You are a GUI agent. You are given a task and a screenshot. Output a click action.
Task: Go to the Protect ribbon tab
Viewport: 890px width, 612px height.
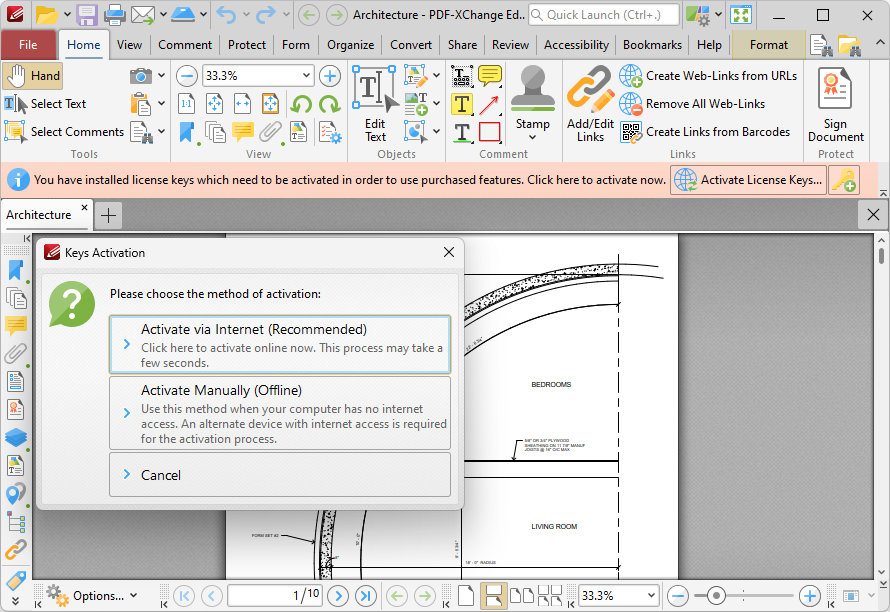[x=247, y=45]
